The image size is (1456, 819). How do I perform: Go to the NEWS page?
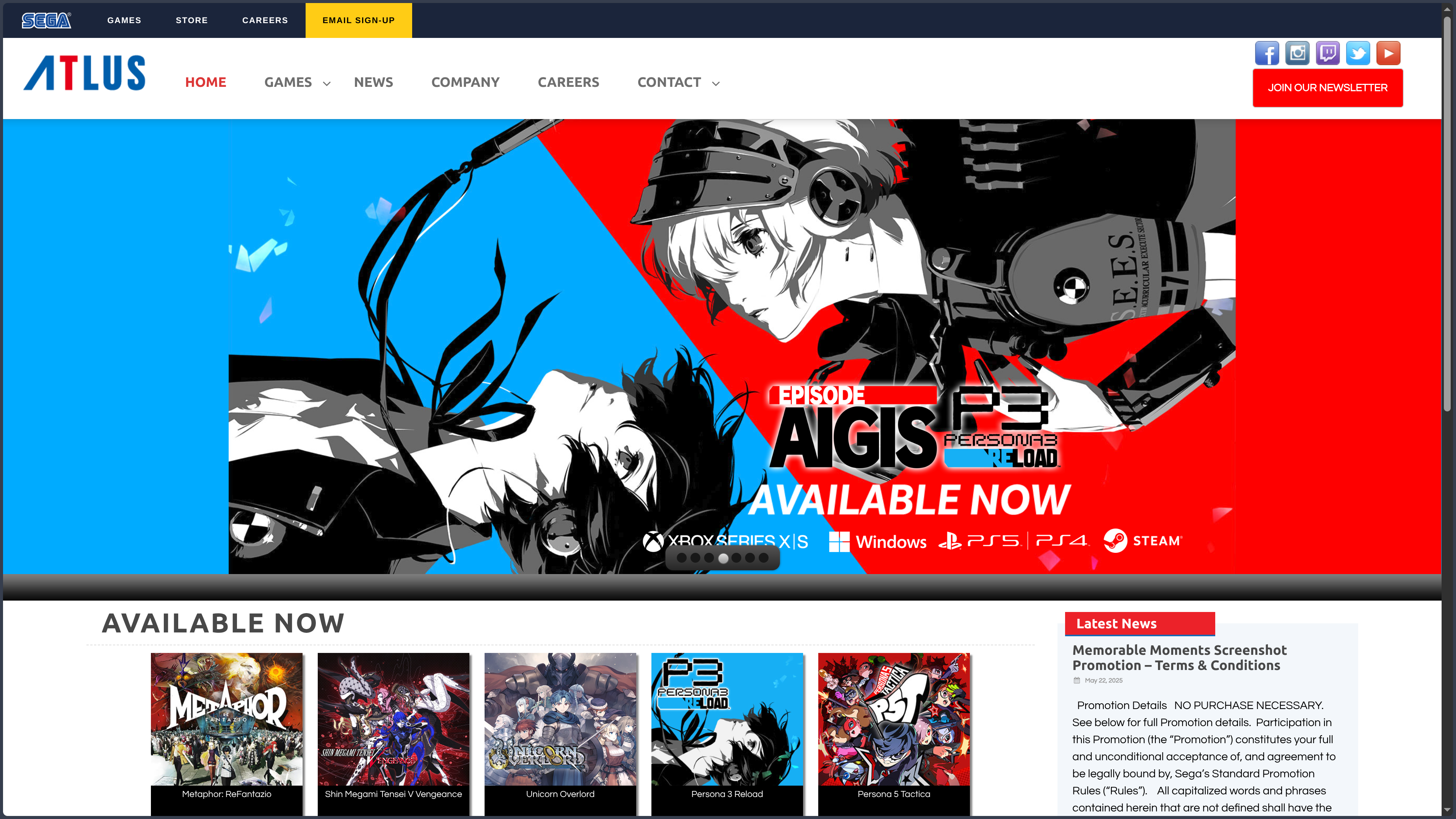pos(373,83)
